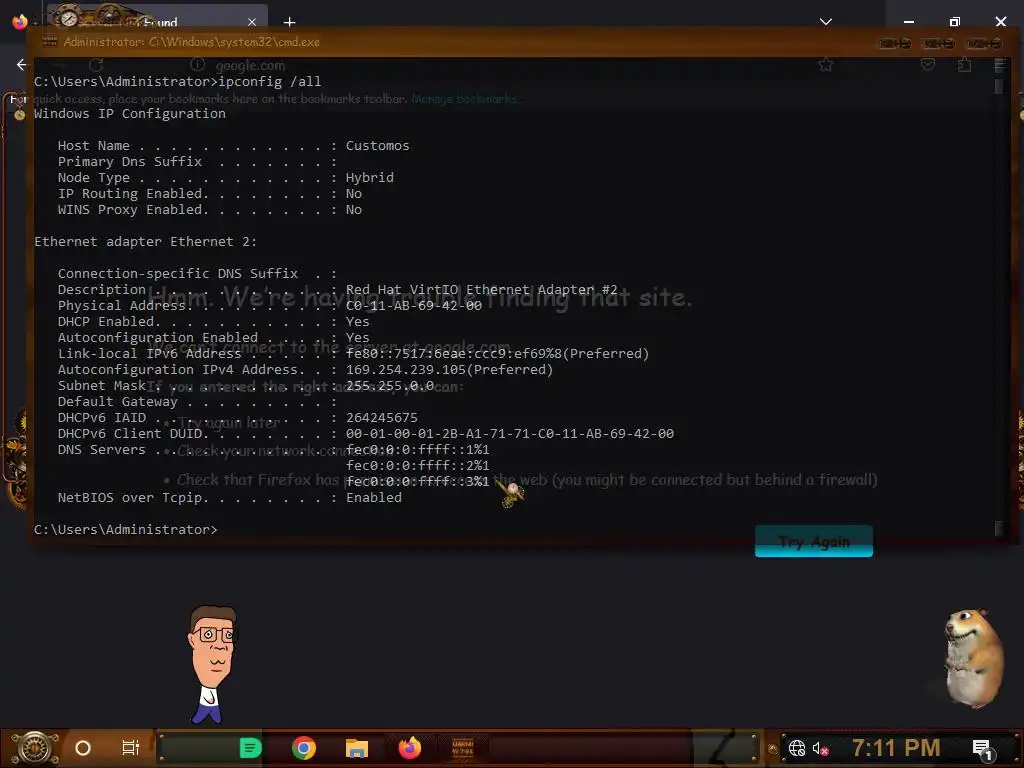The image size is (1024, 768).
Task: Click the cmd window title bar icon
Action: [x=50, y=42]
